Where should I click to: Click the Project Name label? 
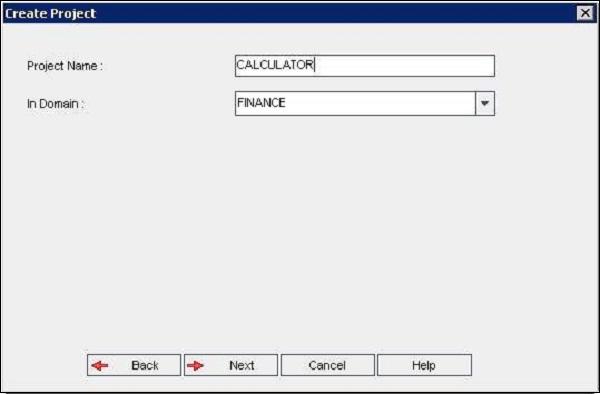[65, 66]
